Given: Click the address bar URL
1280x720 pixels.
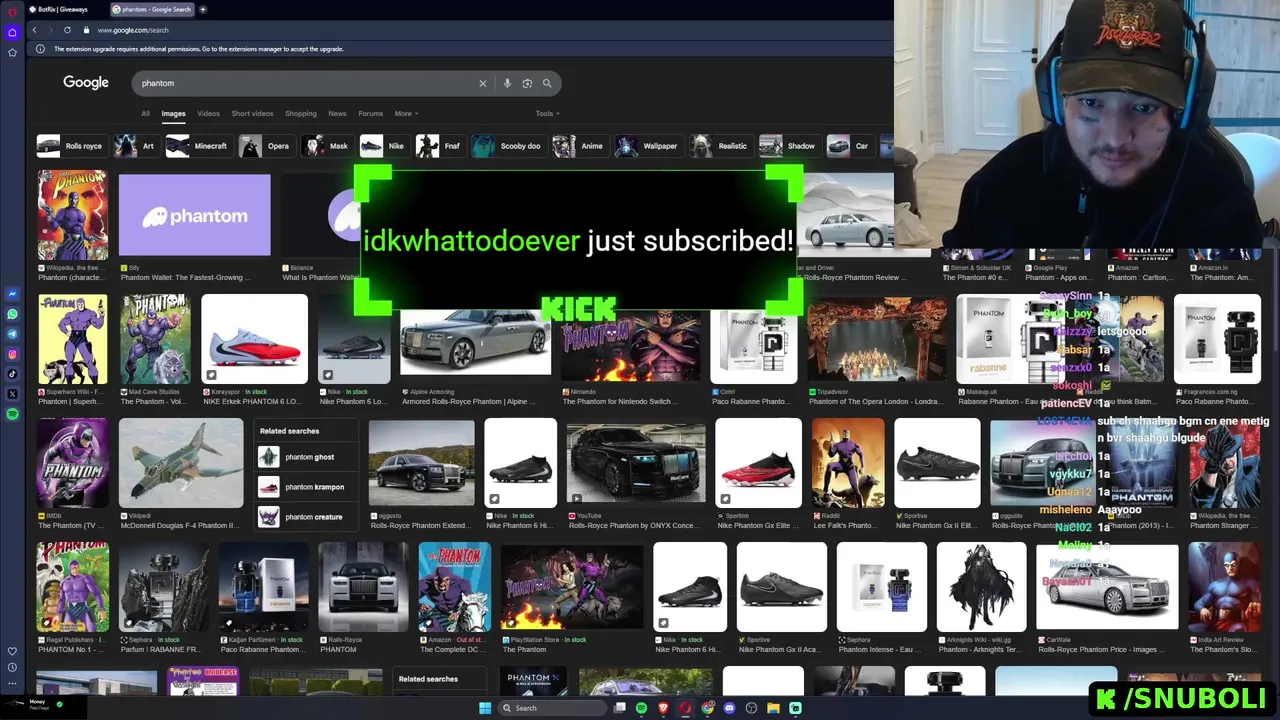Looking at the screenshot, I should [x=133, y=30].
